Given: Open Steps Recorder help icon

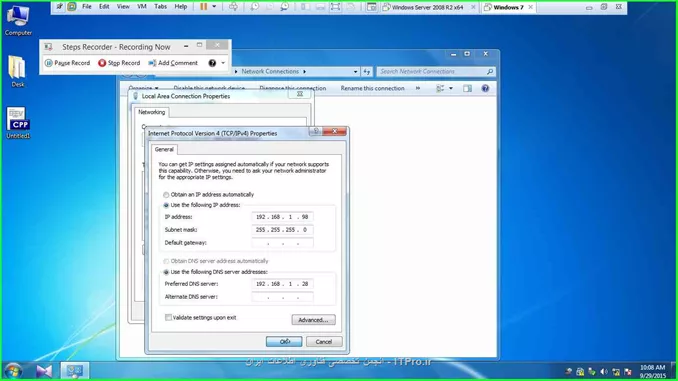Looking at the screenshot, I should 212,63.
